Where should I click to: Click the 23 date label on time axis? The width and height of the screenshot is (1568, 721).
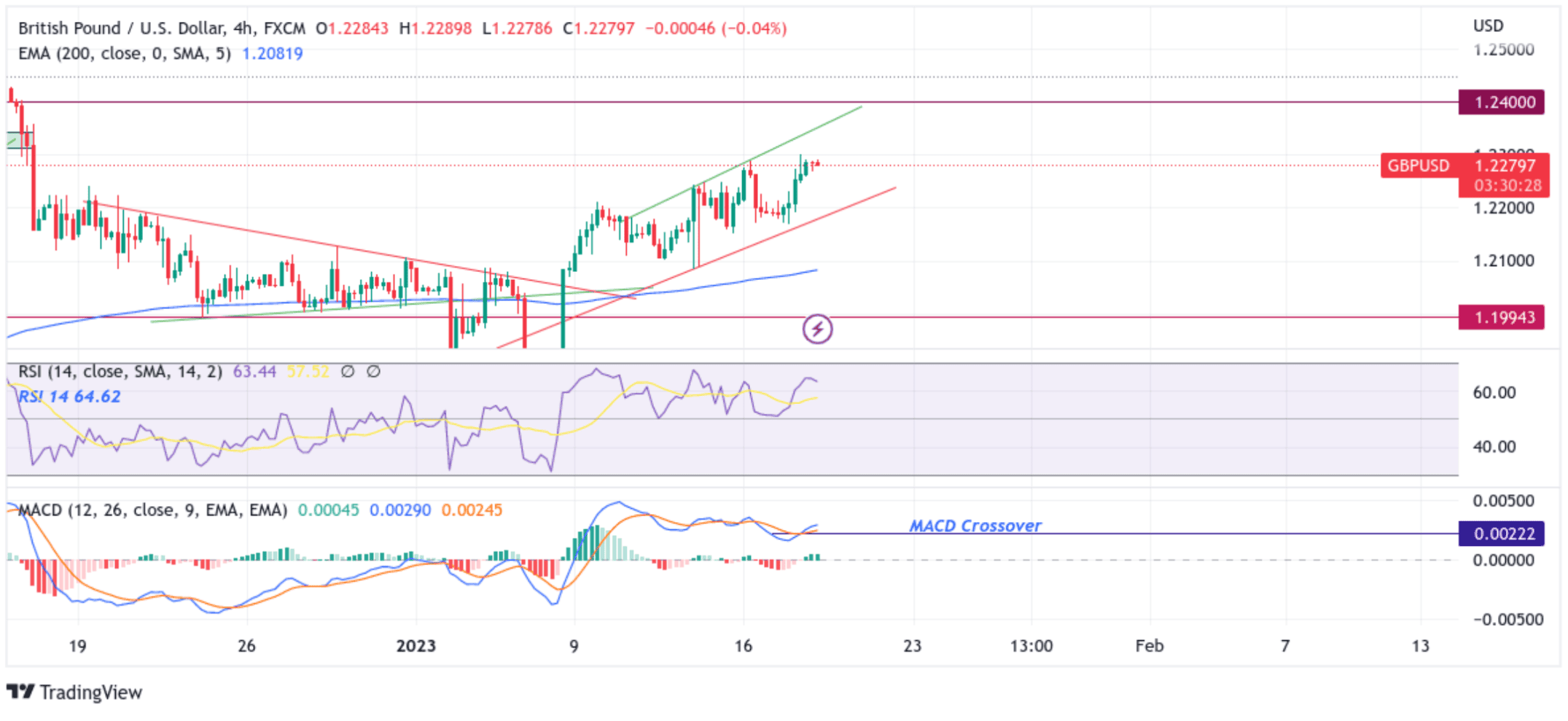[x=912, y=646]
